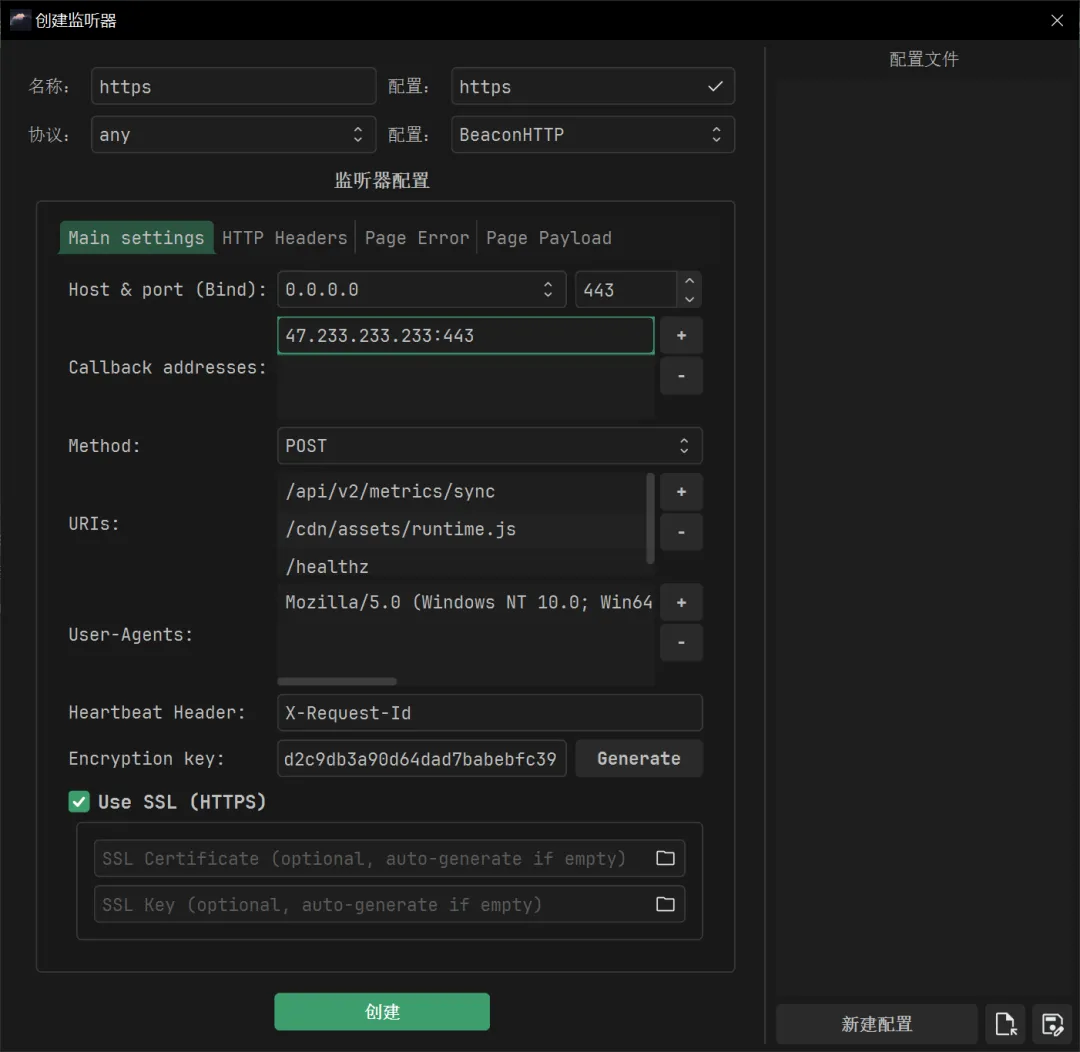Increase the port 443 with up arrow
Screen dimensions: 1080x1052
(x=689, y=280)
